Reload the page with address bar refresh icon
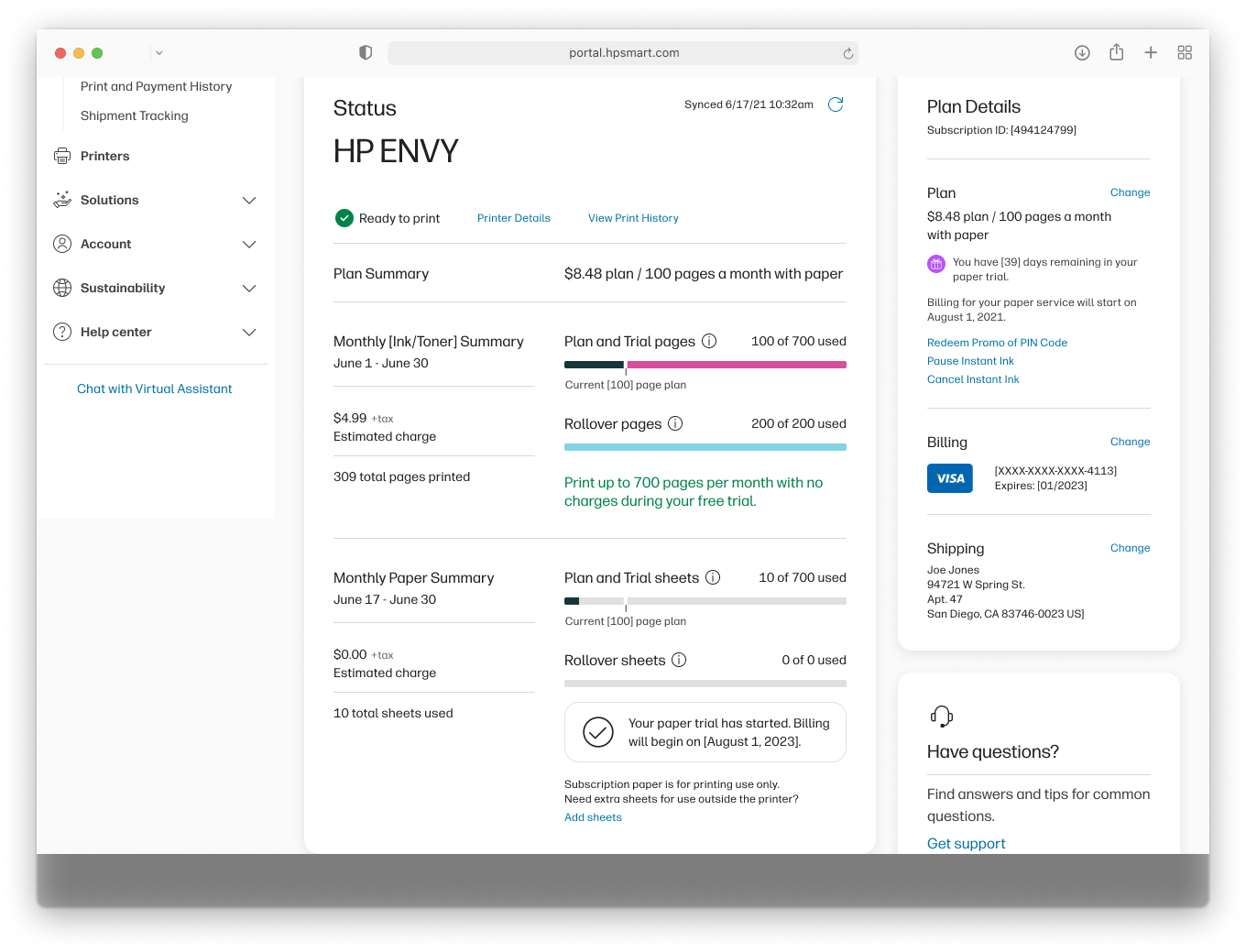 848,53
